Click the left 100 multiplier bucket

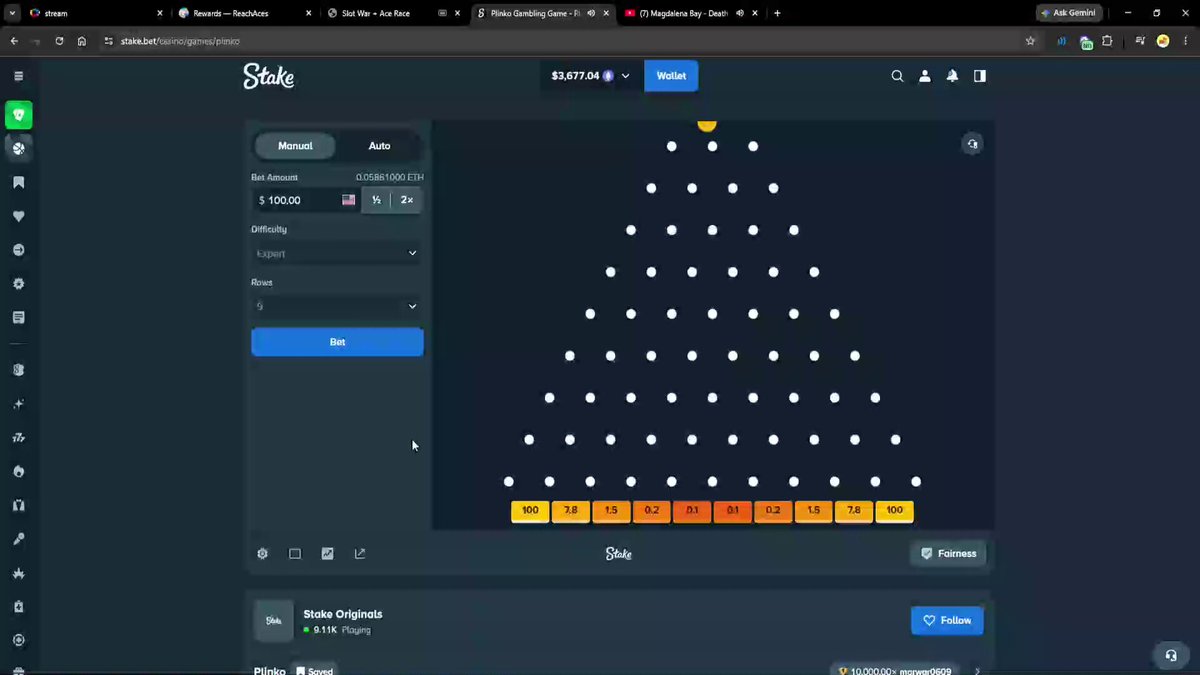point(530,511)
